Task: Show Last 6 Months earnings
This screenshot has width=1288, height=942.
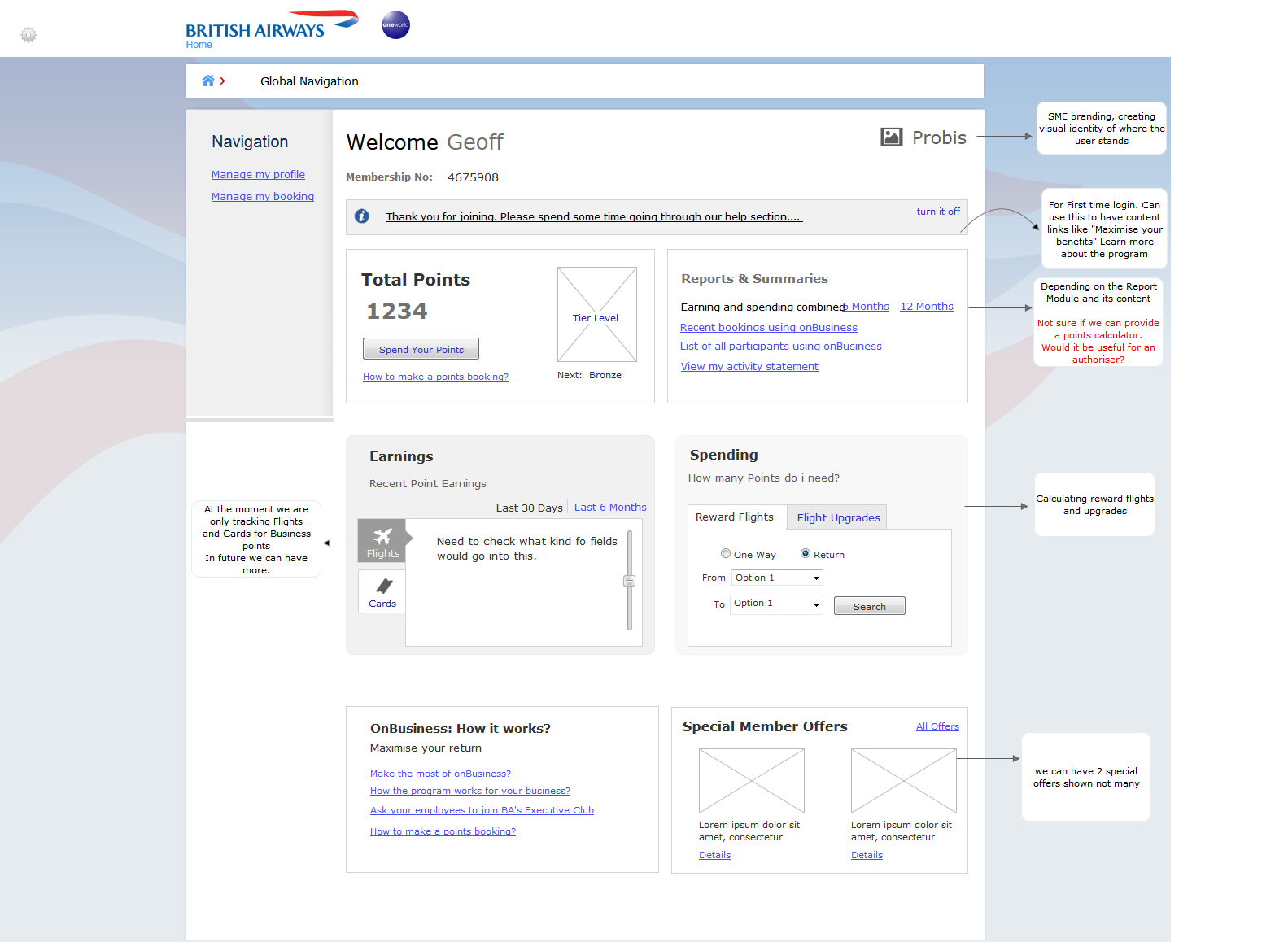Action: (610, 508)
